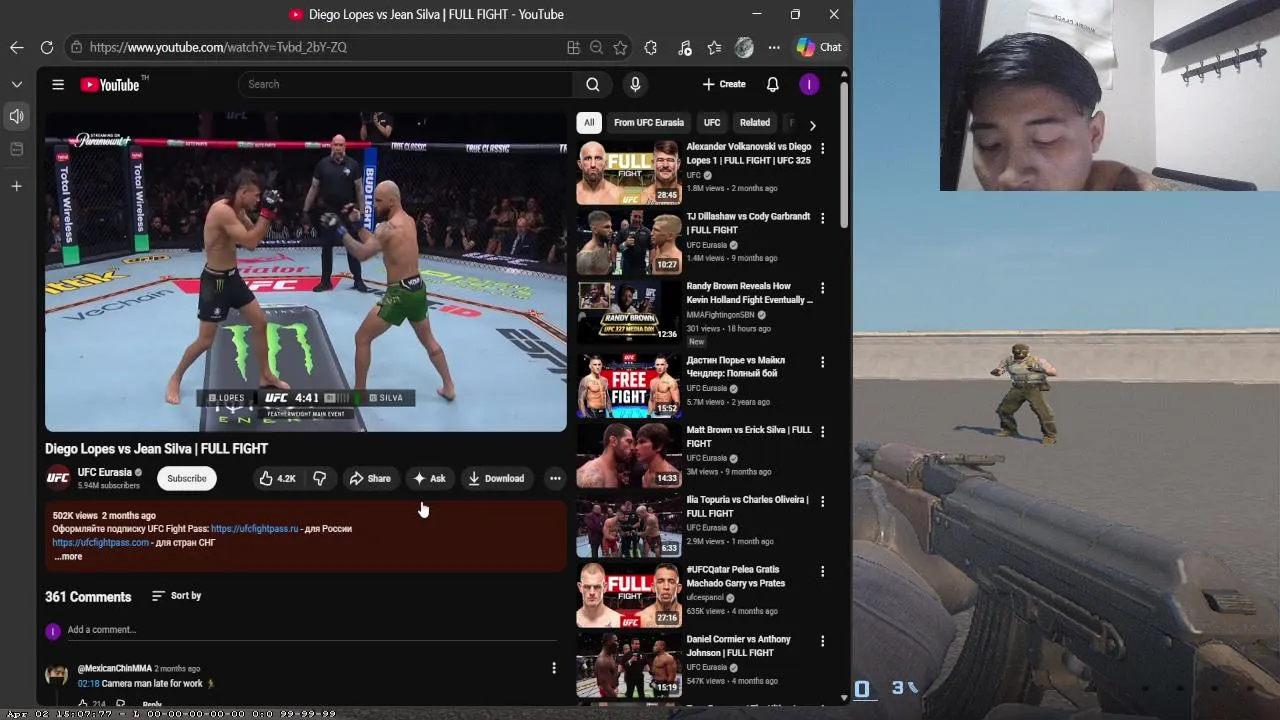Image resolution: width=1280 pixels, height=720 pixels.
Task: Open Matt Brown vs Erick Silva thumbnail
Action: tap(629, 456)
